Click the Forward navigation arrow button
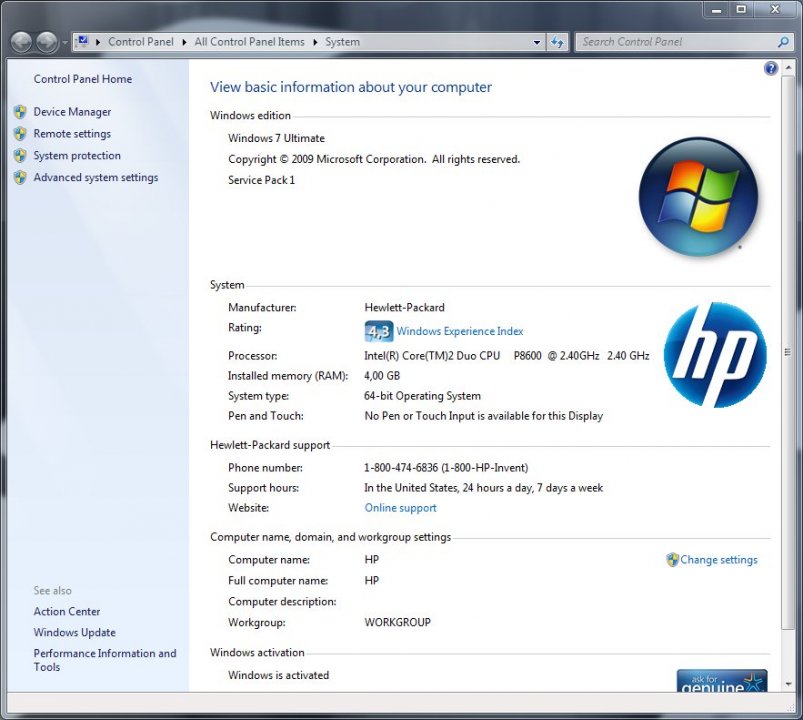 [x=47, y=42]
